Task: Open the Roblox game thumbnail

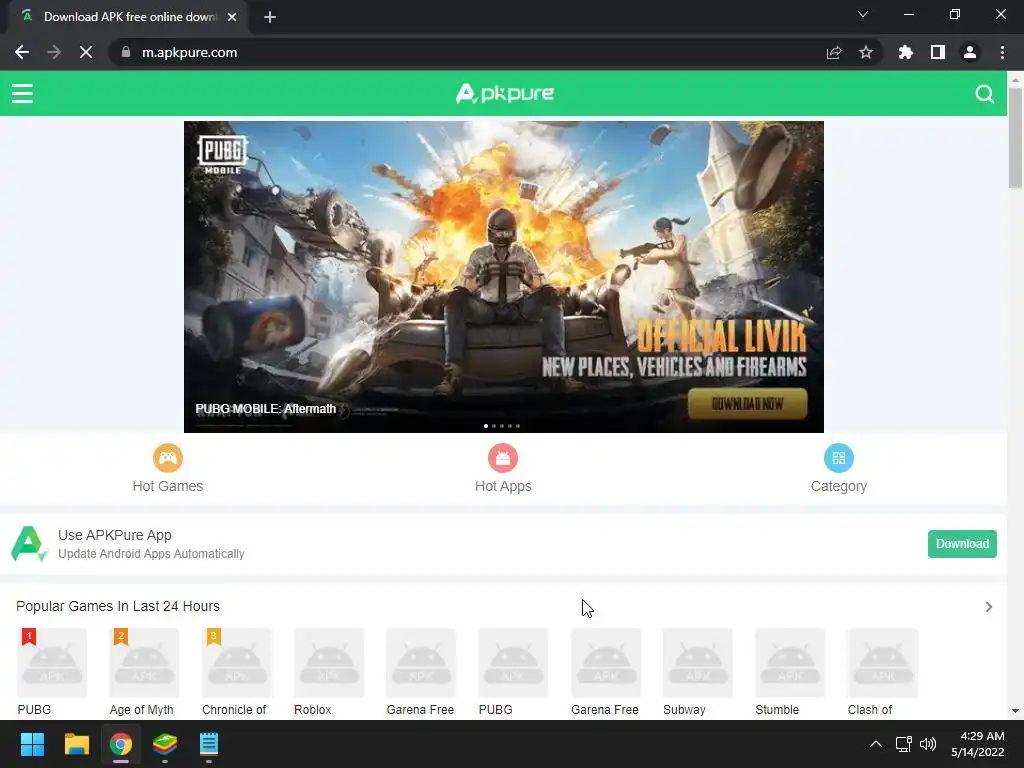Action: click(x=329, y=663)
